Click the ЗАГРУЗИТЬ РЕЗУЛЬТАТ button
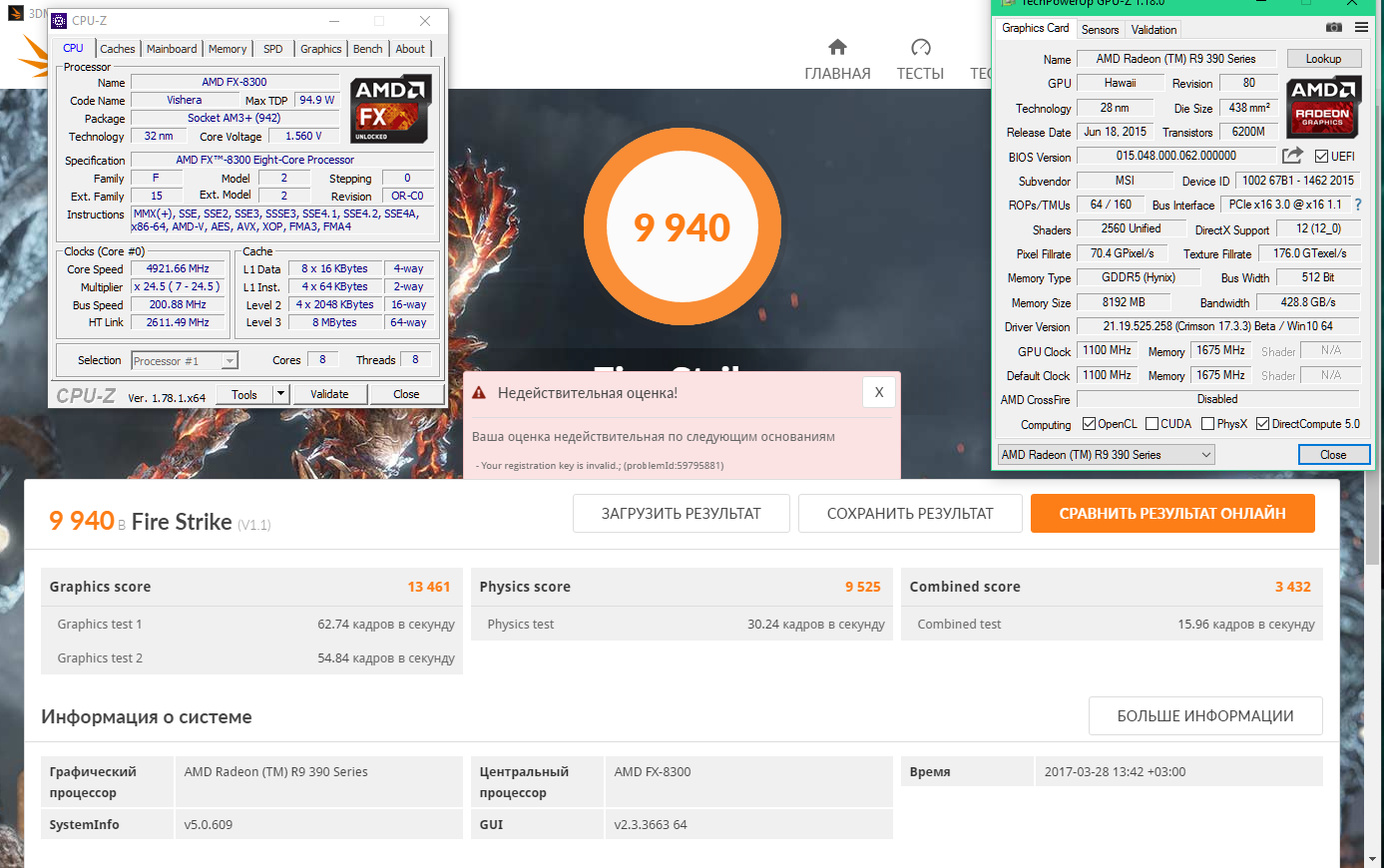Image resolution: width=1384 pixels, height=868 pixels. coord(682,514)
